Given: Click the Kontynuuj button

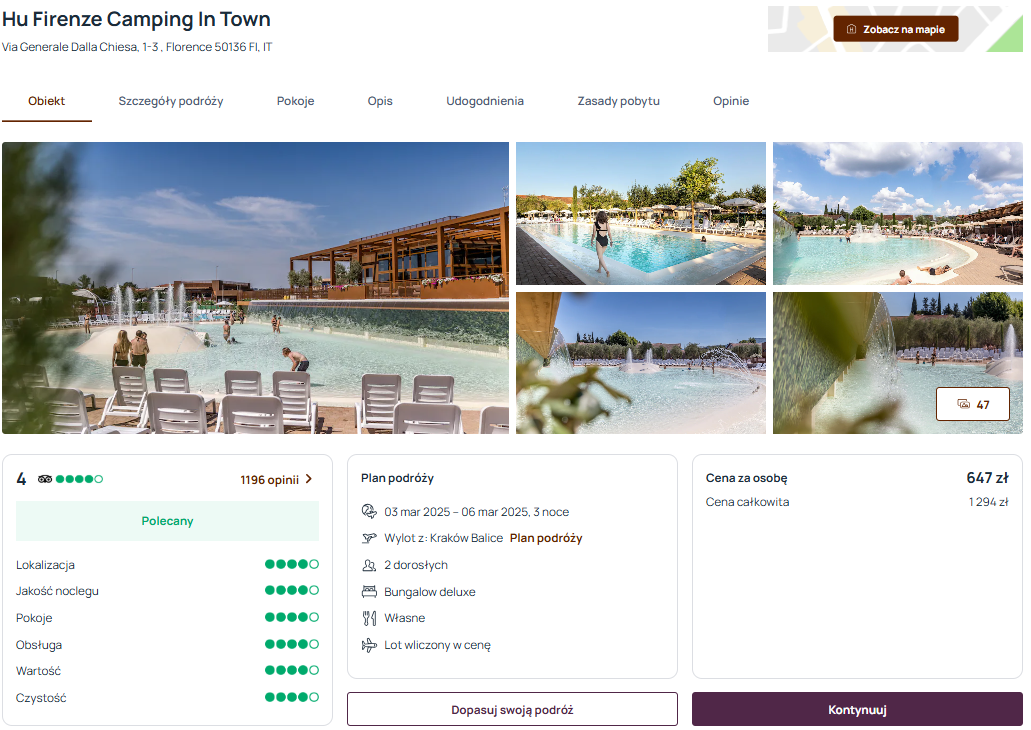Looking at the screenshot, I should click(x=857, y=710).
